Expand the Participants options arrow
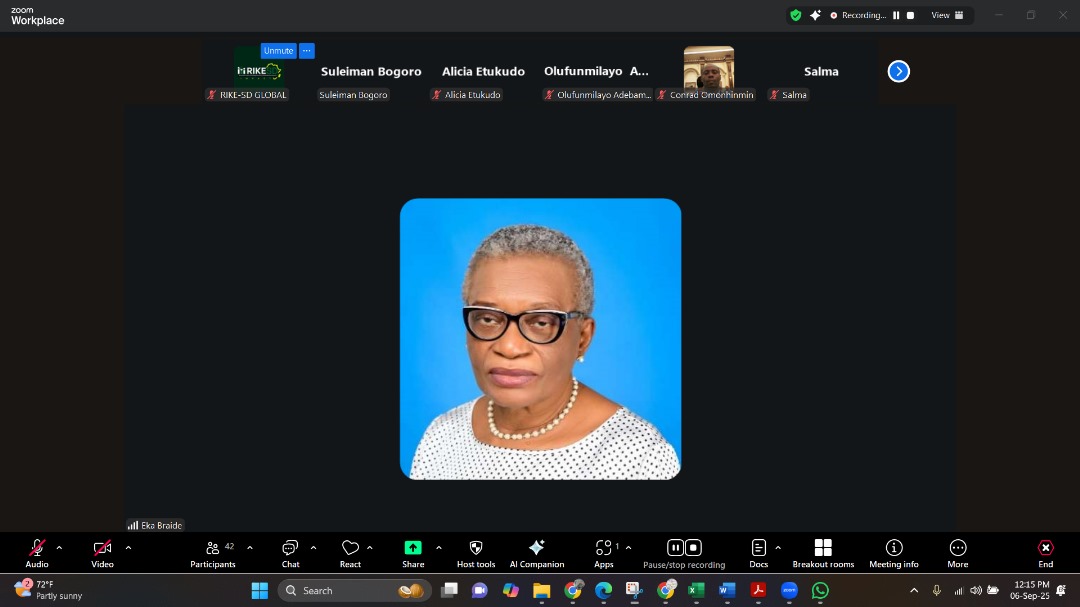 tap(250, 548)
